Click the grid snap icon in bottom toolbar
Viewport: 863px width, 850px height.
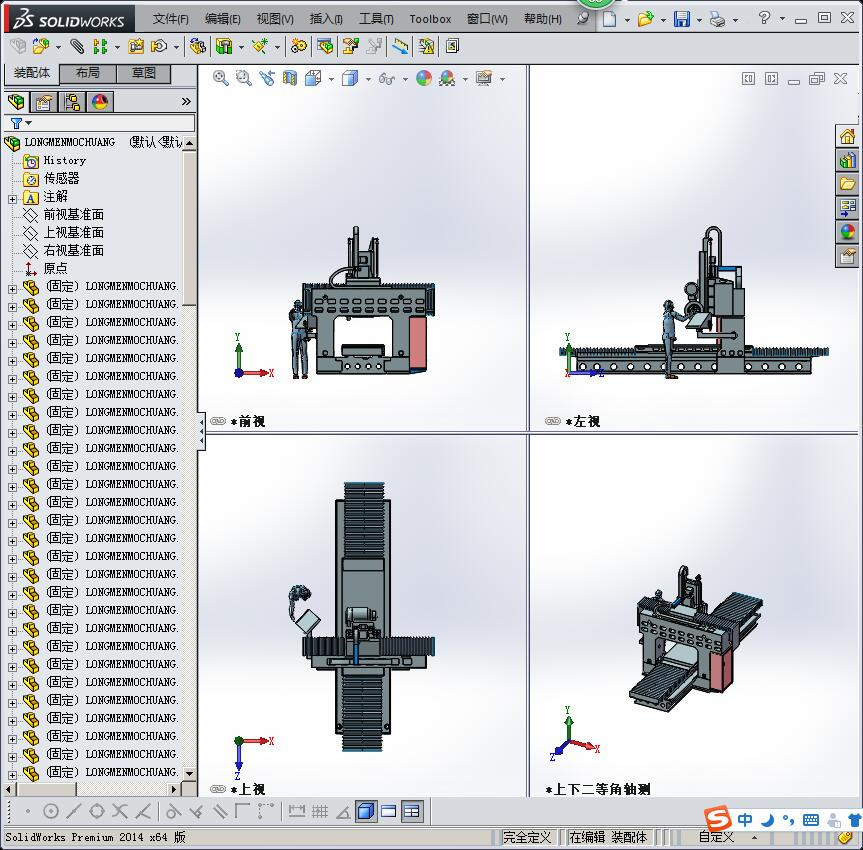pyautogui.click(x=320, y=811)
